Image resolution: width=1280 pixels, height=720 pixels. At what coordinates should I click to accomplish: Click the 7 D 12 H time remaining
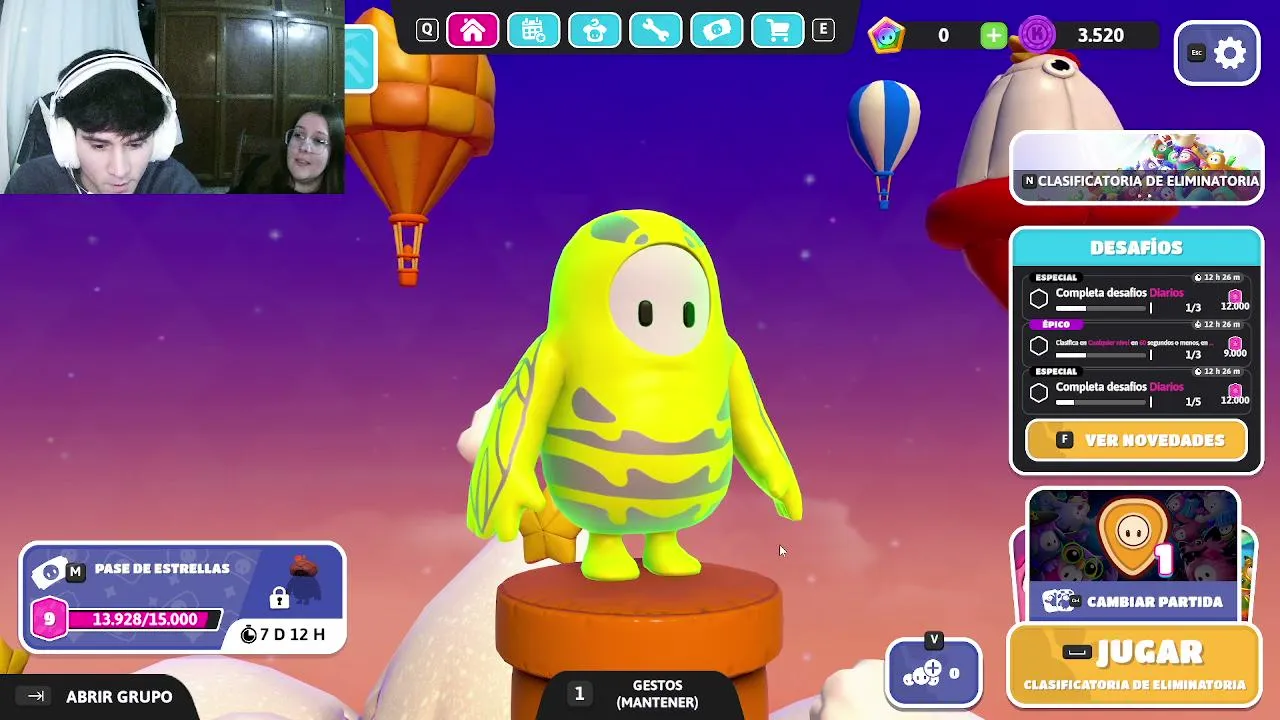tap(292, 634)
